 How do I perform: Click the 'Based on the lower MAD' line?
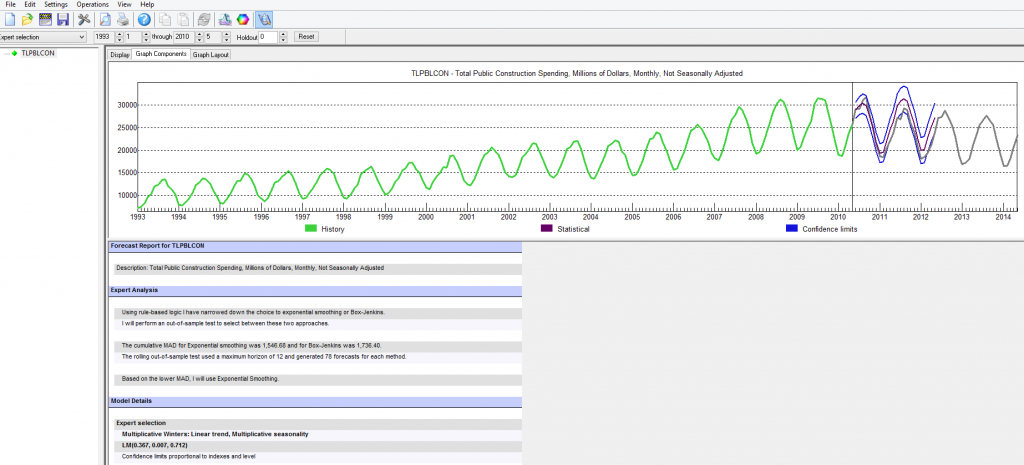point(200,379)
